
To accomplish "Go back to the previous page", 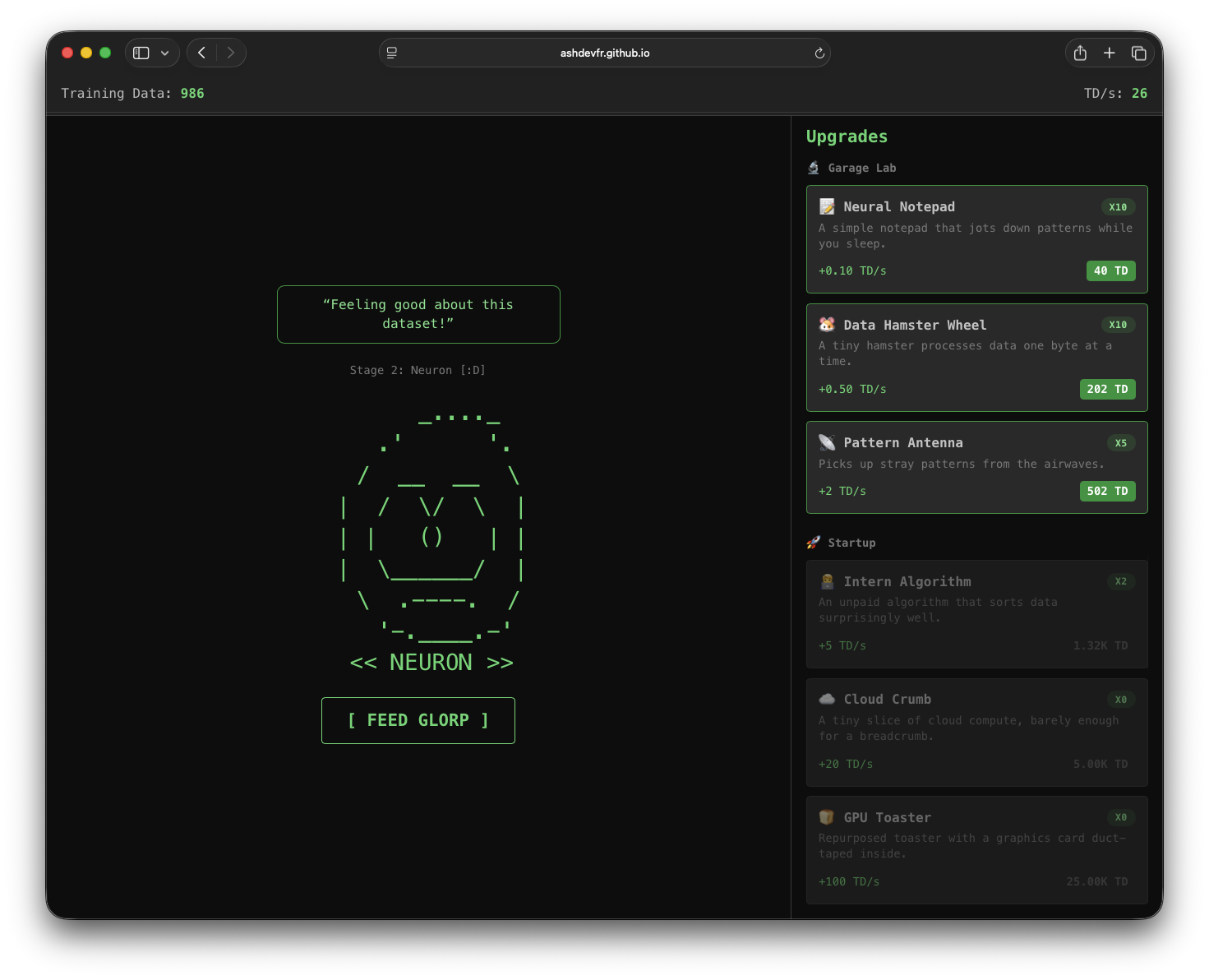I will [202, 53].
